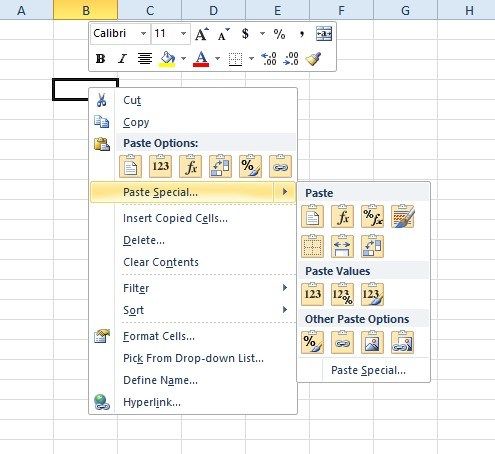Toggle Italic in mini toolbar
Image resolution: width=495 pixels, height=454 pixels.
pyautogui.click(x=122, y=59)
